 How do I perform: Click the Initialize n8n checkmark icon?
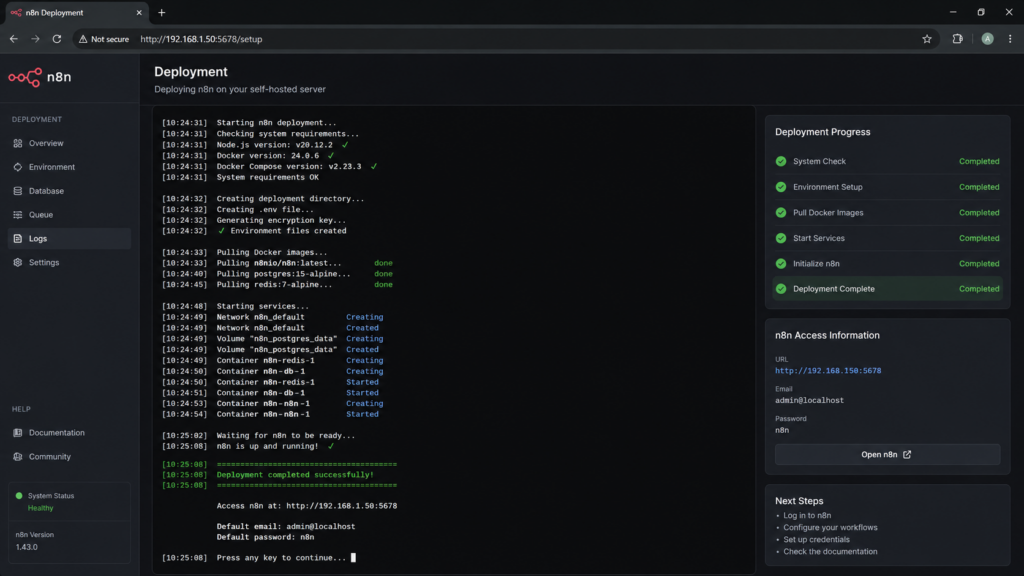781,264
